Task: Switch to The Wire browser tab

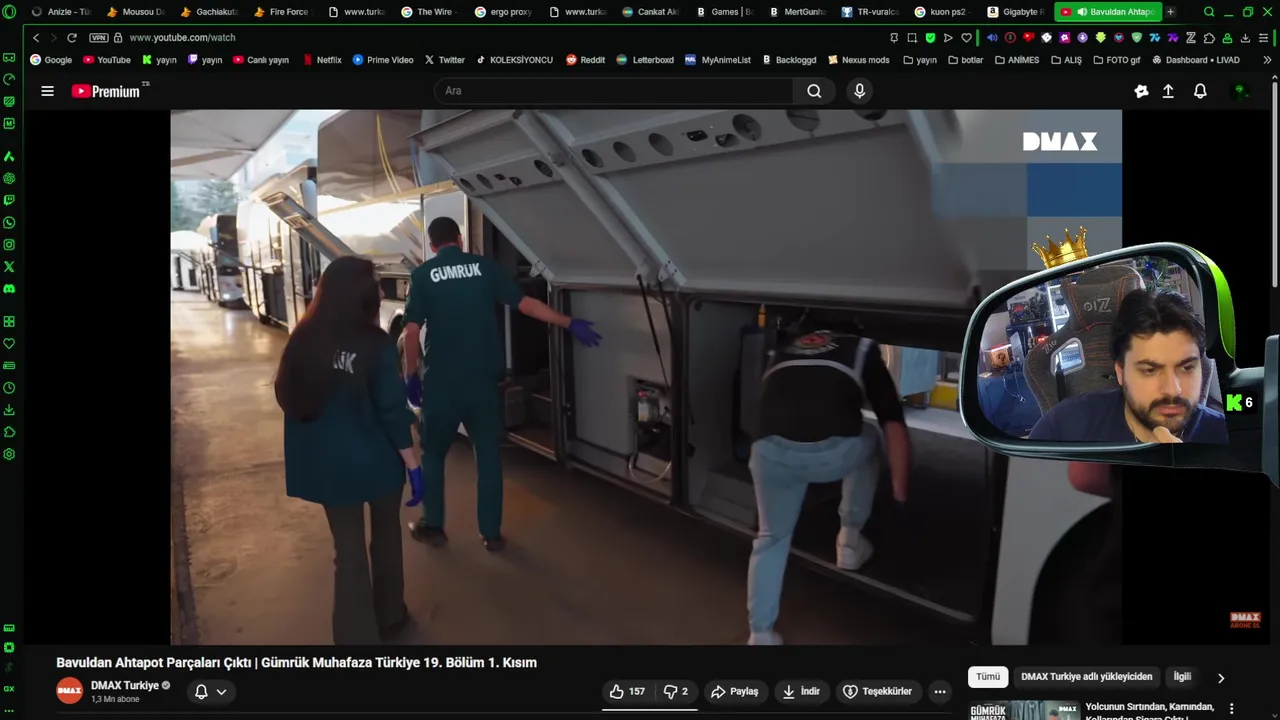Action: click(430, 12)
